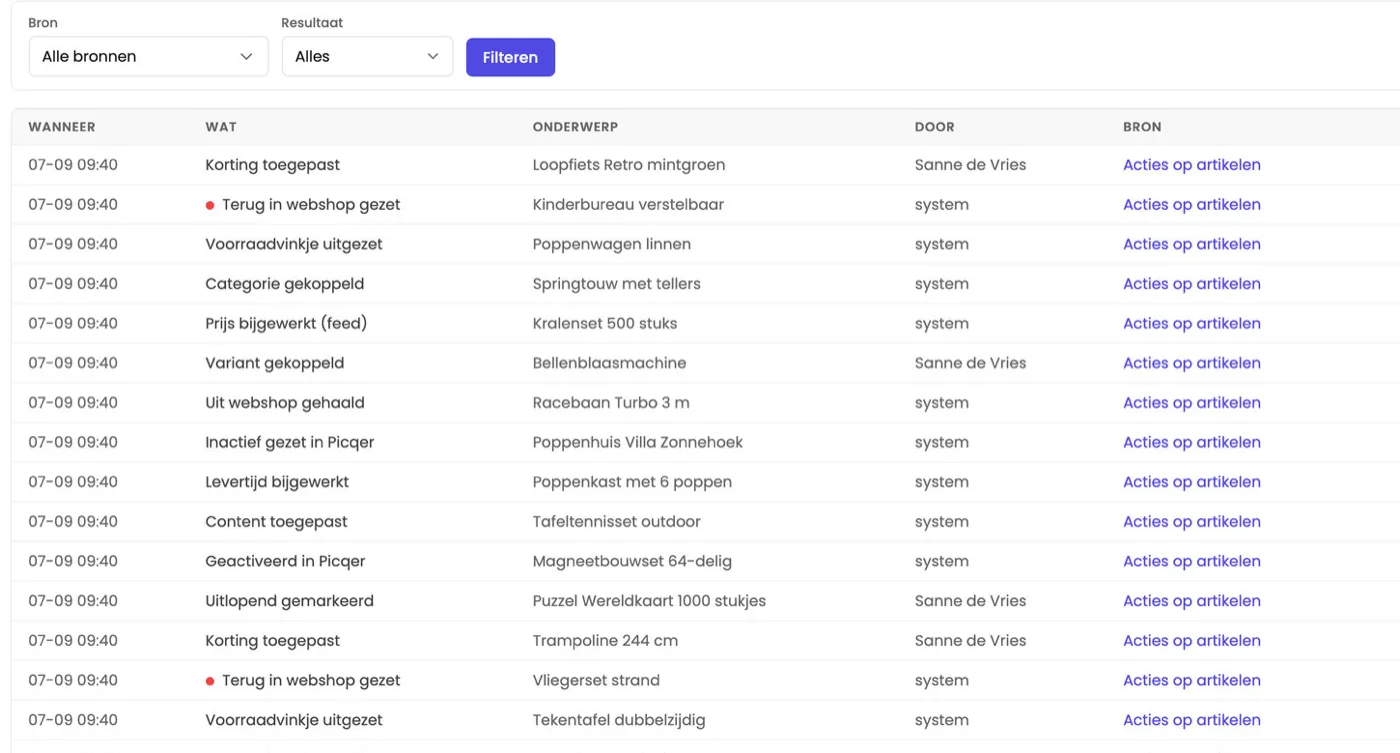
Task: Click the Filteren button
Action: point(510,57)
